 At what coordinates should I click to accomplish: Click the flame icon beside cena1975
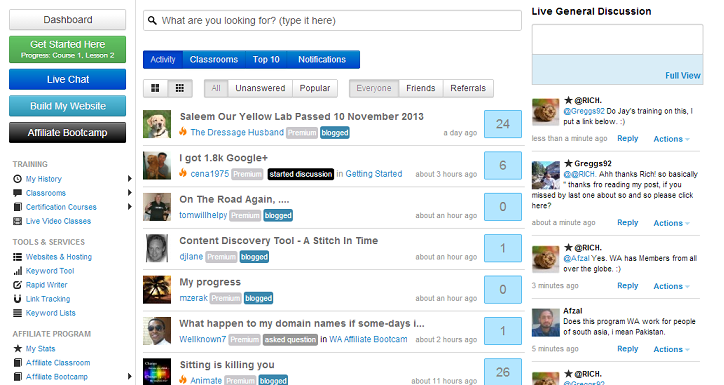[183, 174]
